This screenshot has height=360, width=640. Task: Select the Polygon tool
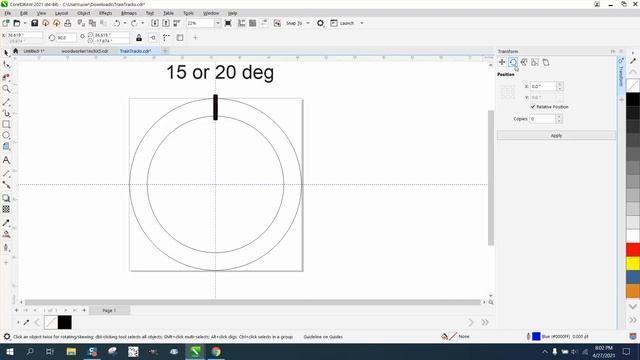(x=6, y=147)
